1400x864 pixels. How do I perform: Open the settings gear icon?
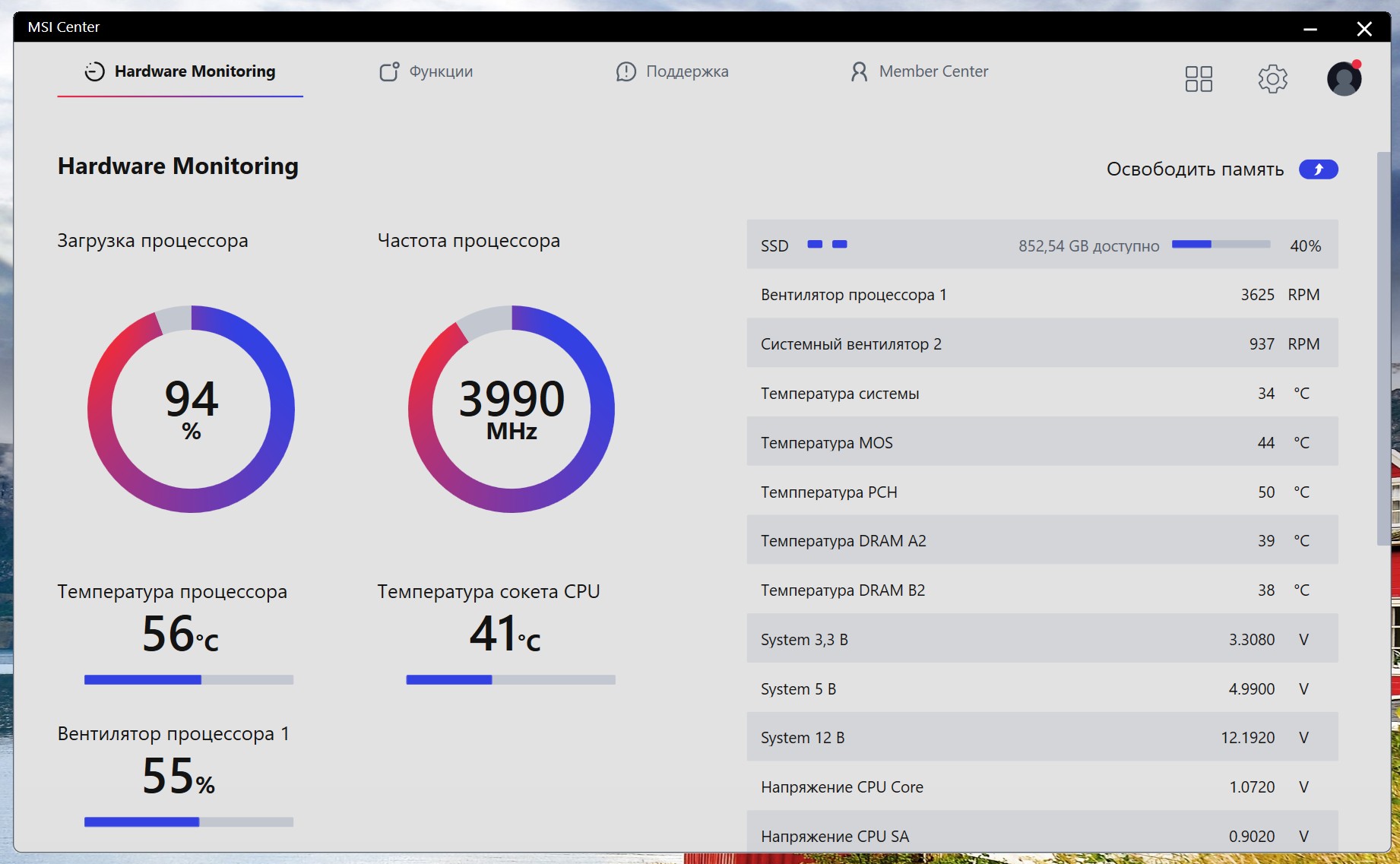click(x=1272, y=78)
